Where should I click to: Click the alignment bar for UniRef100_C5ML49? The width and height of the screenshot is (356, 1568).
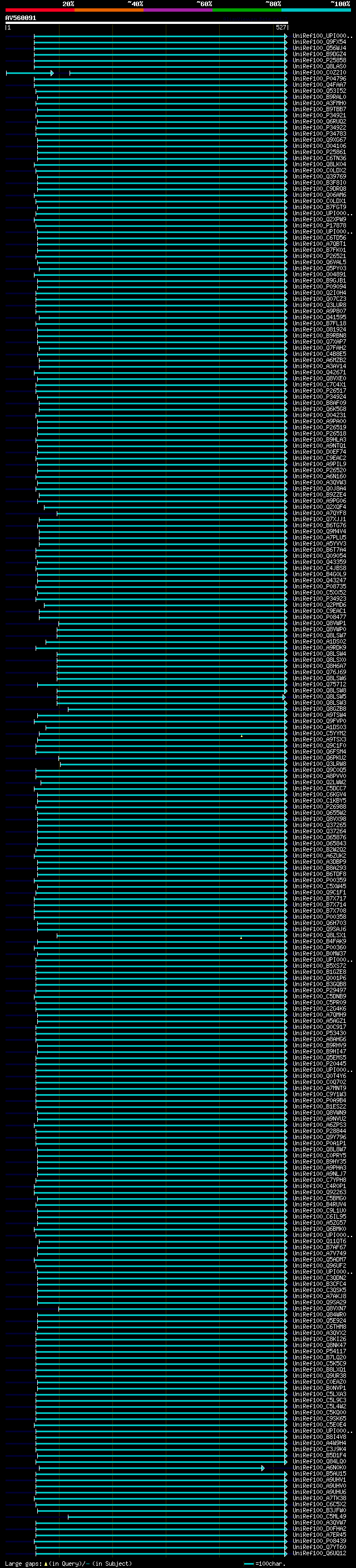pyautogui.click(x=176, y=1517)
